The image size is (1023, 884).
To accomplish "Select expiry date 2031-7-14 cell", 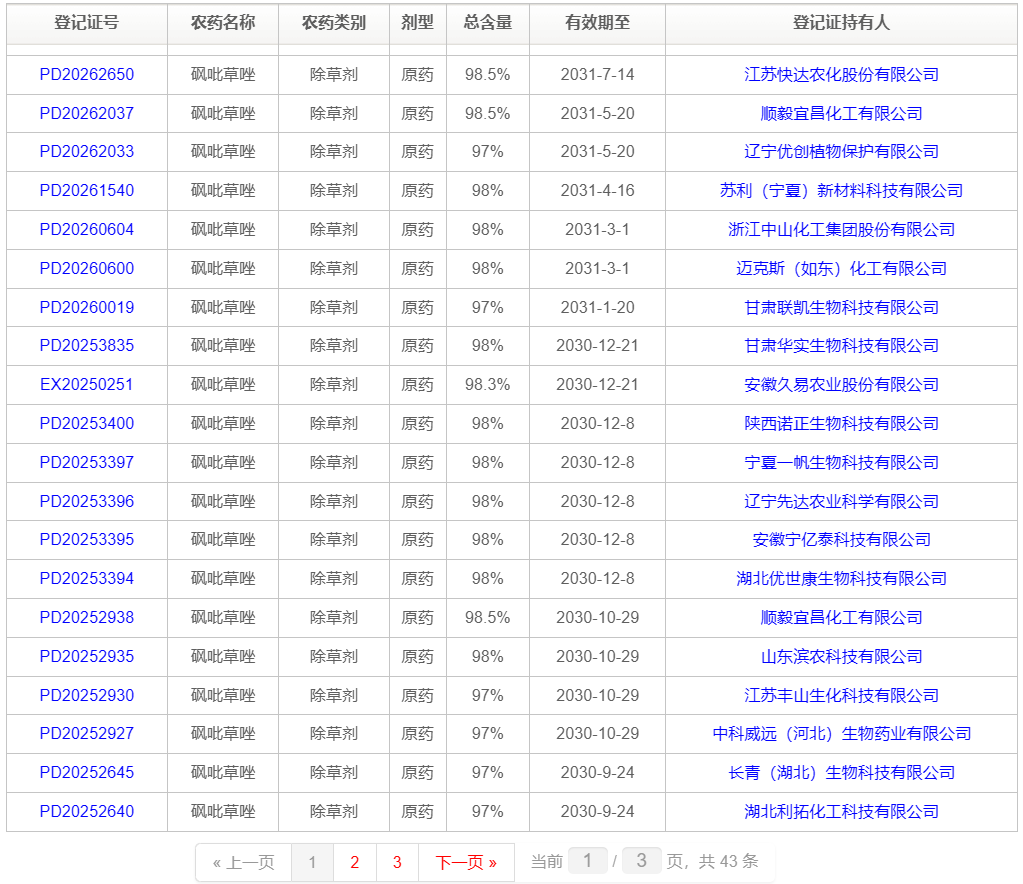I will [x=598, y=74].
